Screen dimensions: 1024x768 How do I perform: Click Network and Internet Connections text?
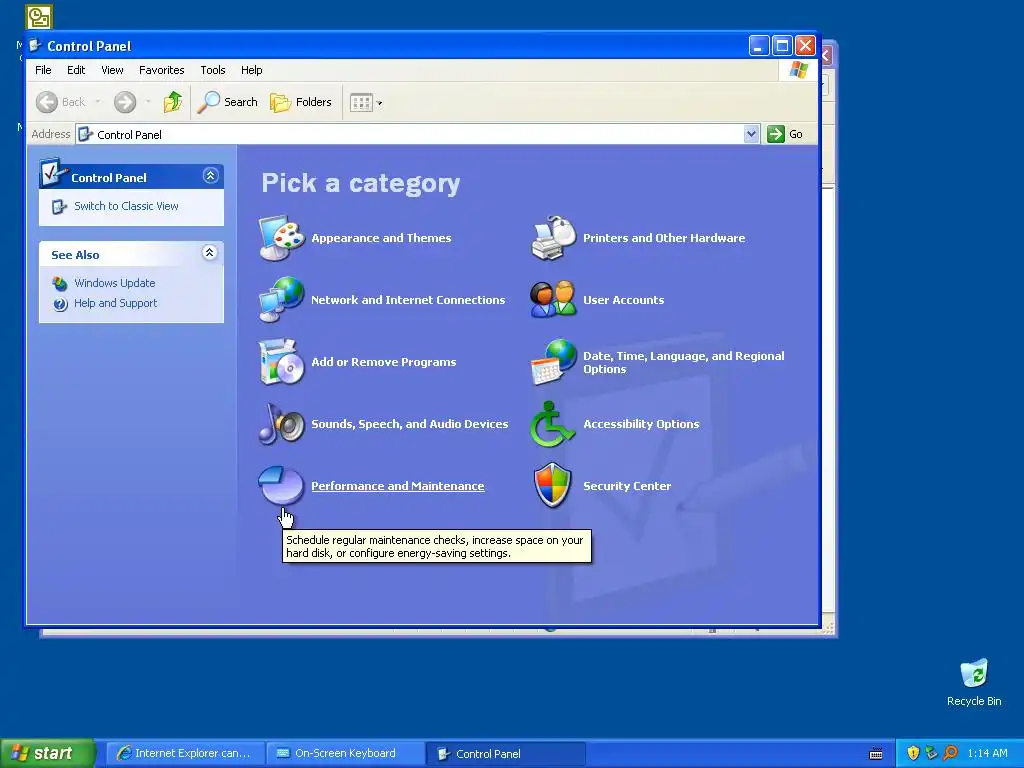(408, 300)
